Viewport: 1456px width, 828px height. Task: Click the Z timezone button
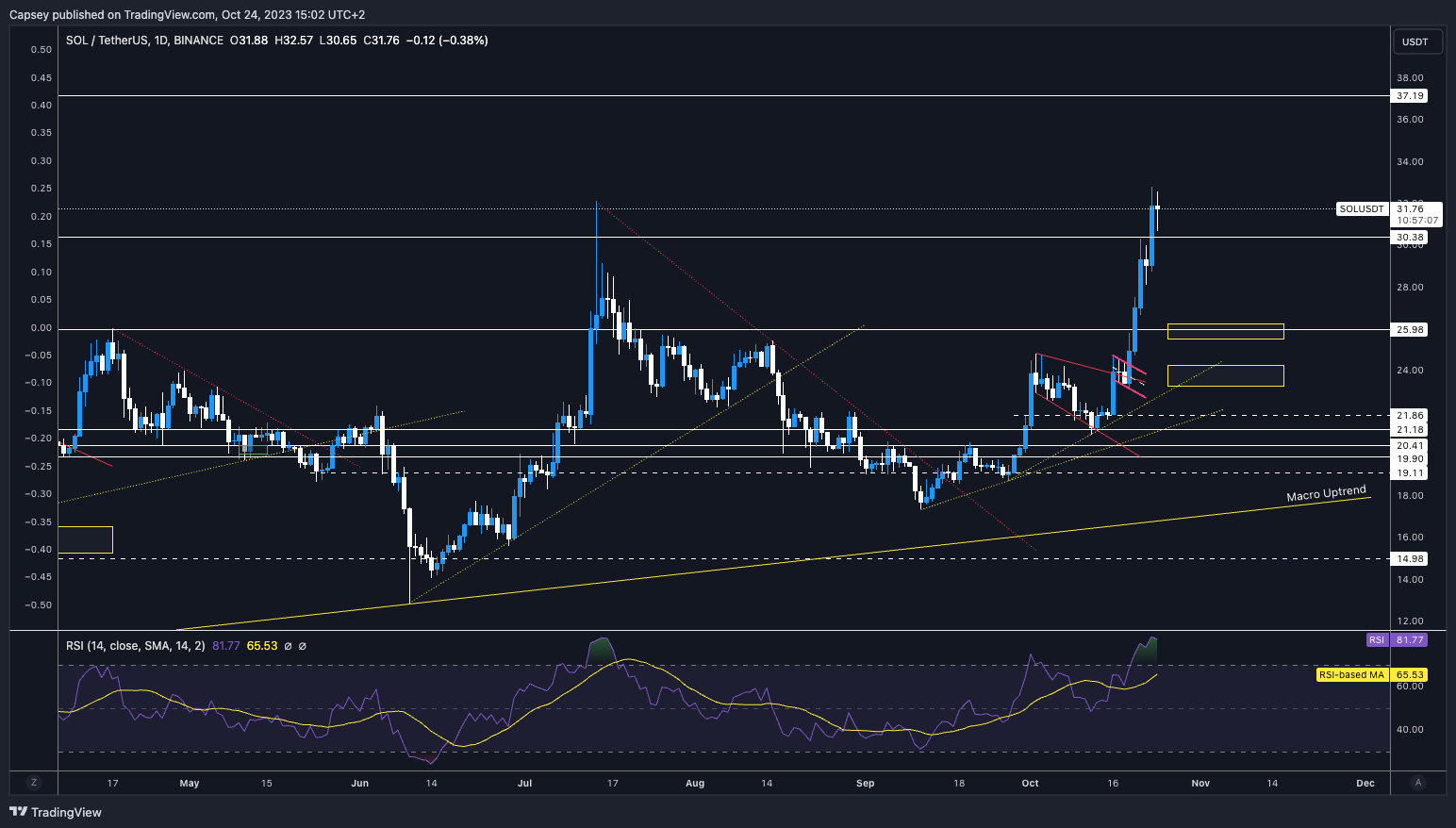tap(34, 783)
